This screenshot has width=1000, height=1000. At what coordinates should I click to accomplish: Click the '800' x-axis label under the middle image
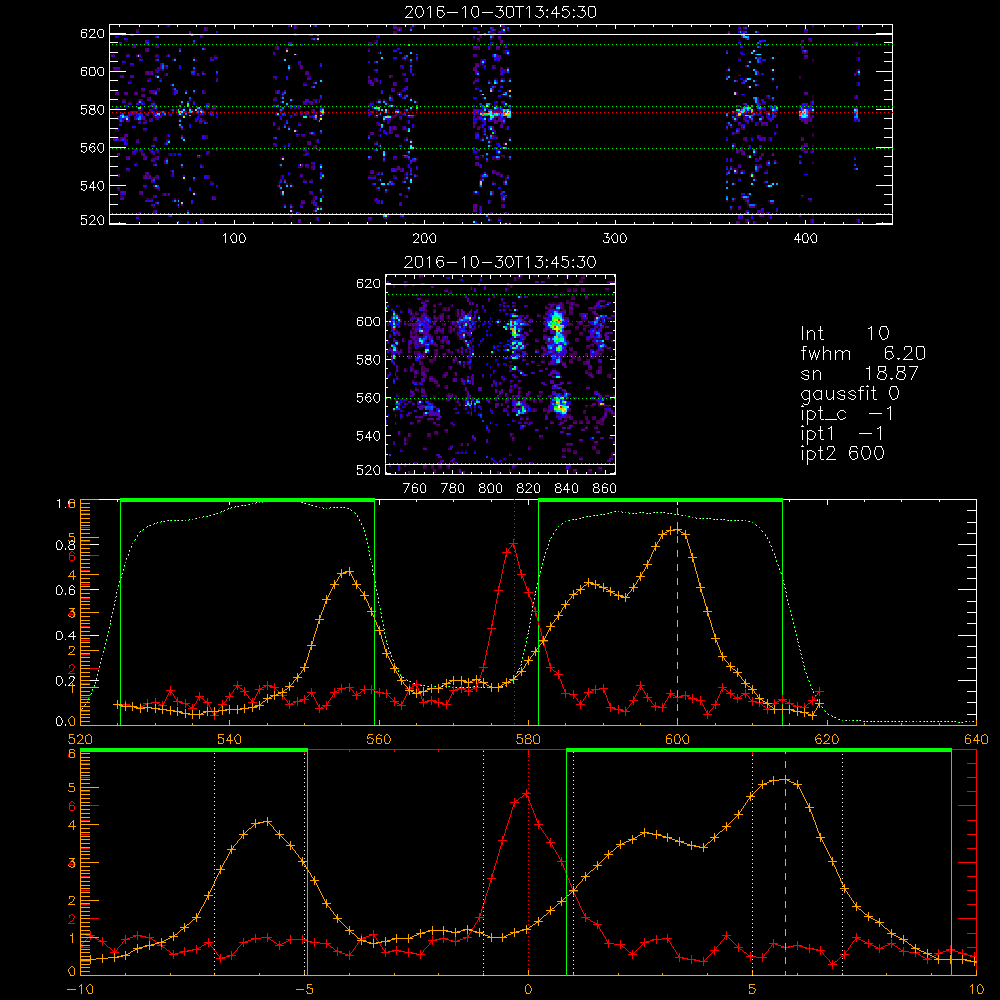[490, 489]
